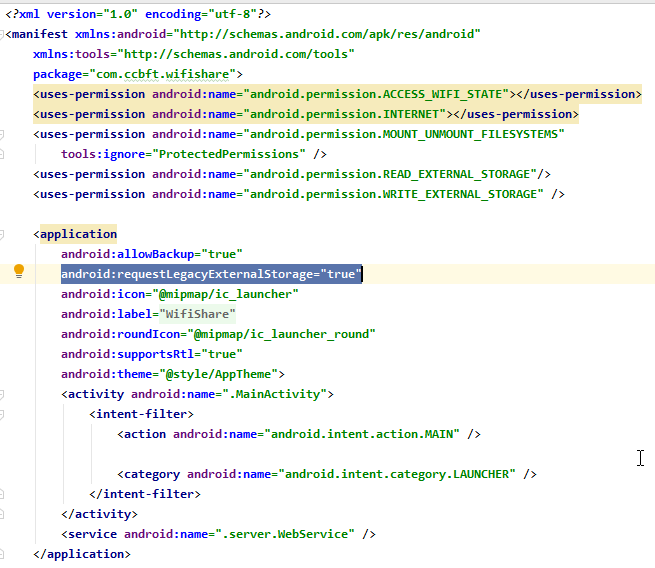The height and width of the screenshot is (568, 655).
Task: Click the READ_EXTERNAL_STORAGE permission line
Action: pos(292,174)
